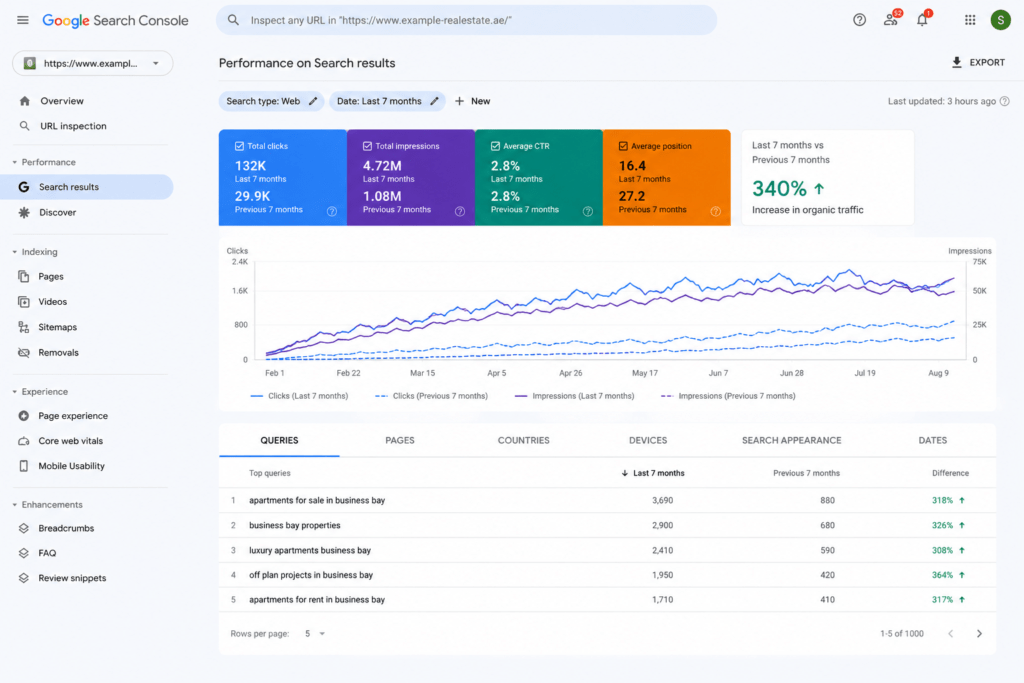Screen dimensions: 1024x683
Task: Open the help question mark icon
Action: point(859,20)
